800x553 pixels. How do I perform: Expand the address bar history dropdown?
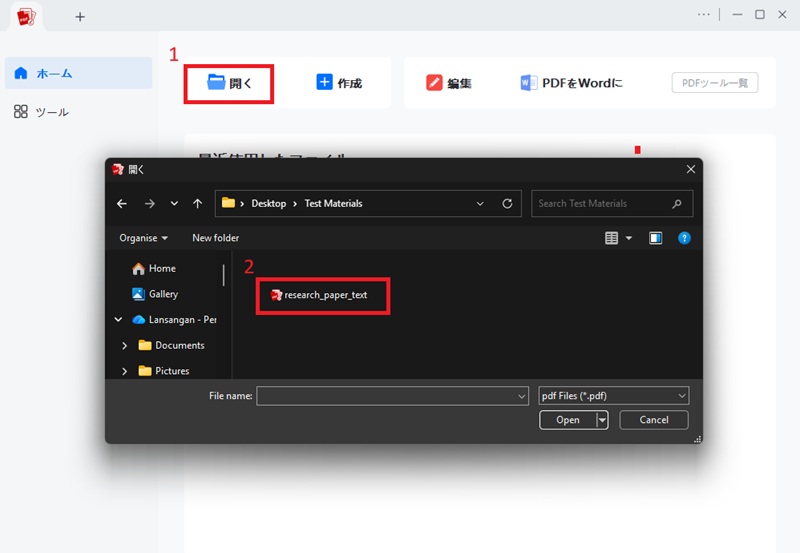pyautogui.click(x=480, y=204)
